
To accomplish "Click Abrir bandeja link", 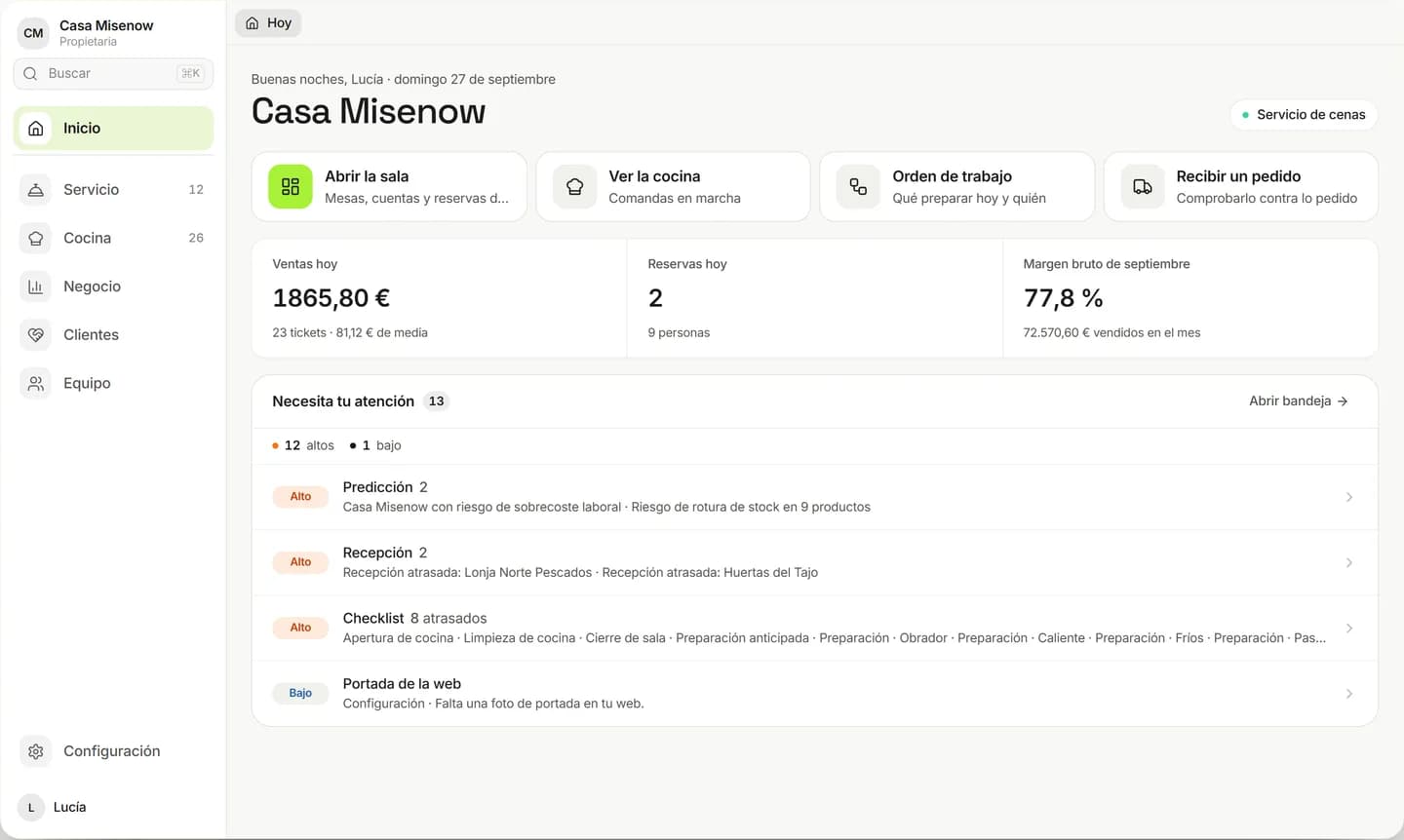I will point(1299,401).
